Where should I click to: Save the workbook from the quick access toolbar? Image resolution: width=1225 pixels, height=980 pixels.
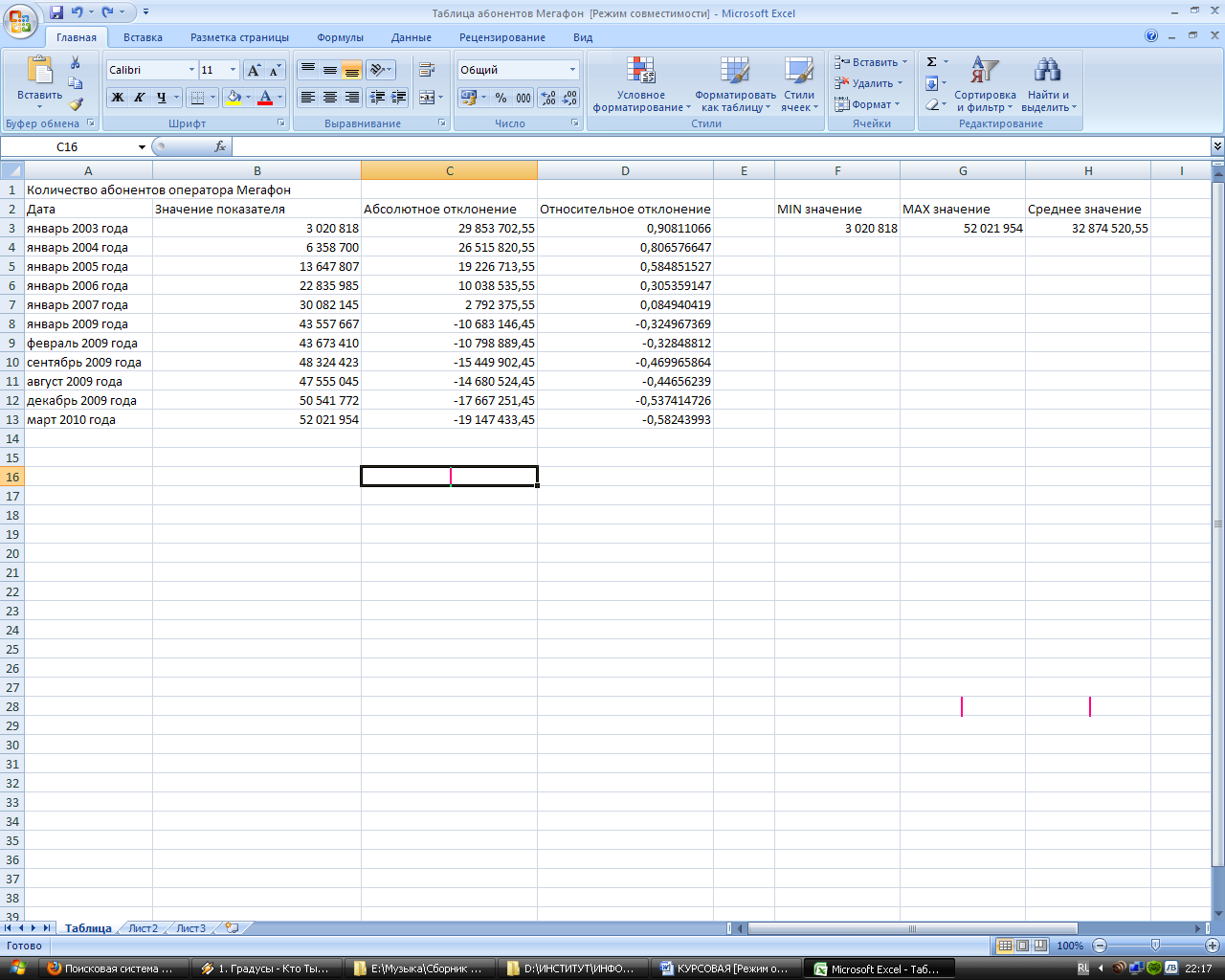click(56, 12)
